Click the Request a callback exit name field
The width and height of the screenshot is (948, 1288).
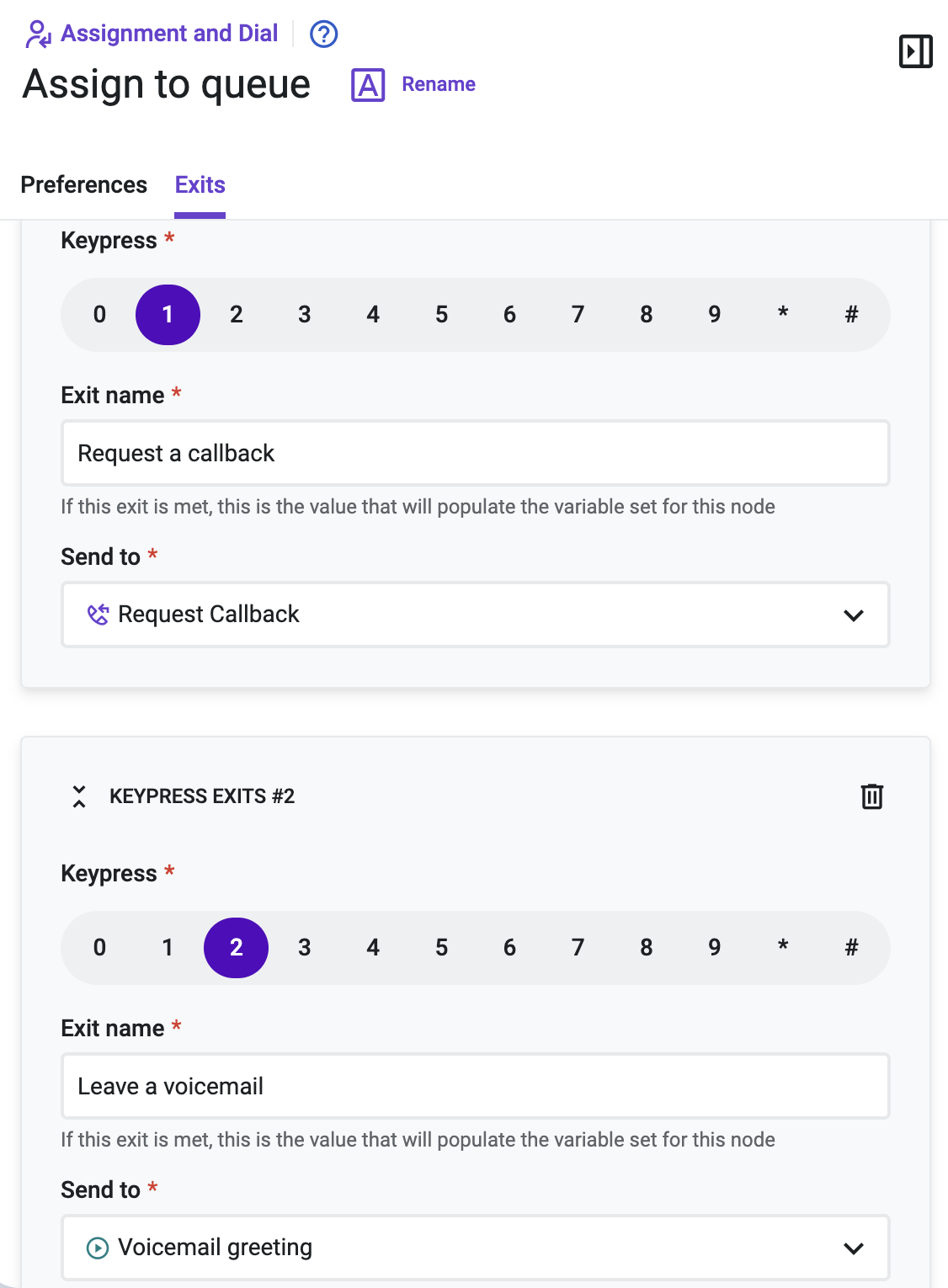(476, 453)
